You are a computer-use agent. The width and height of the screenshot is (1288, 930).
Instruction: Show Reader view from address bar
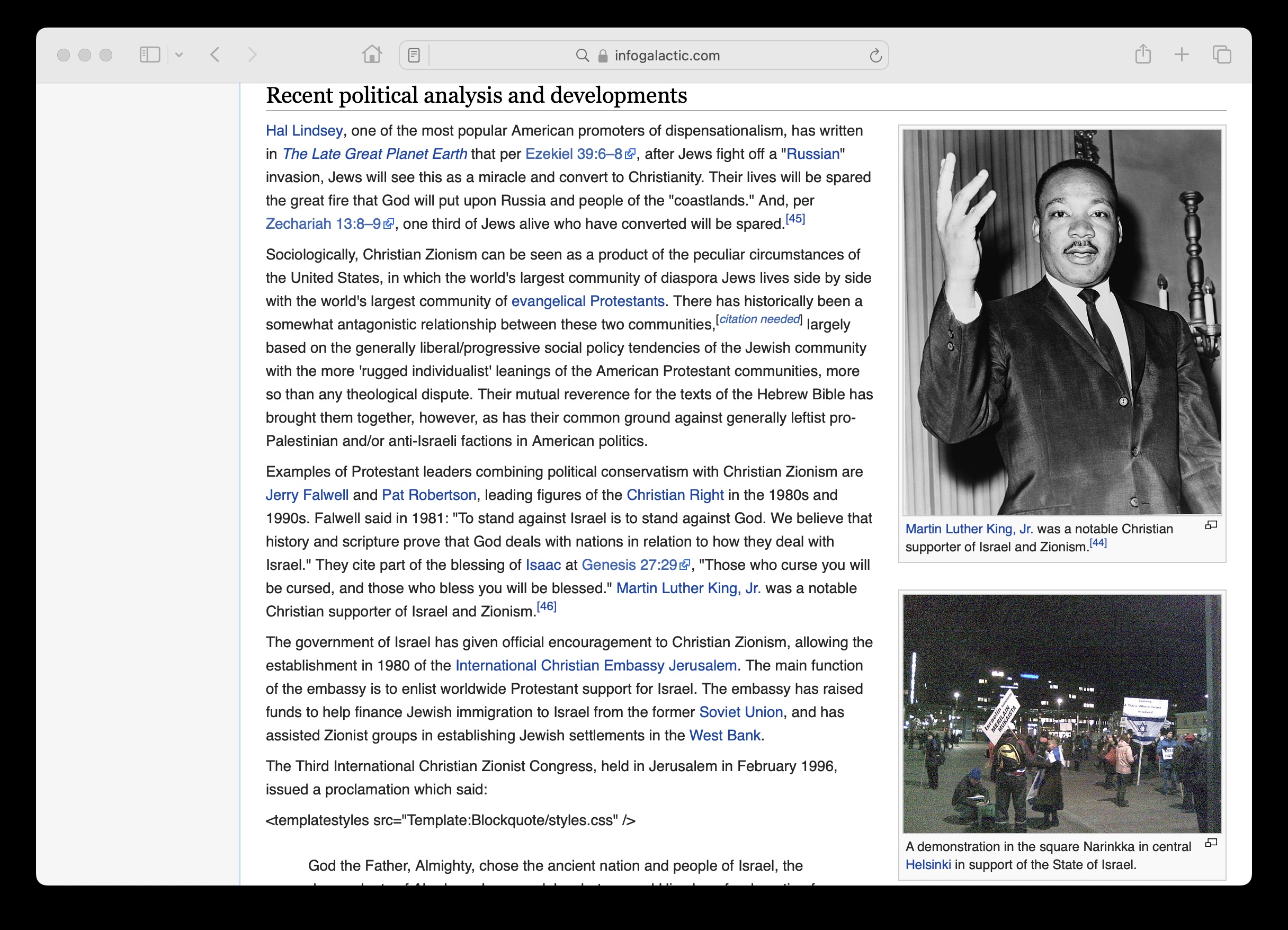click(414, 55)
